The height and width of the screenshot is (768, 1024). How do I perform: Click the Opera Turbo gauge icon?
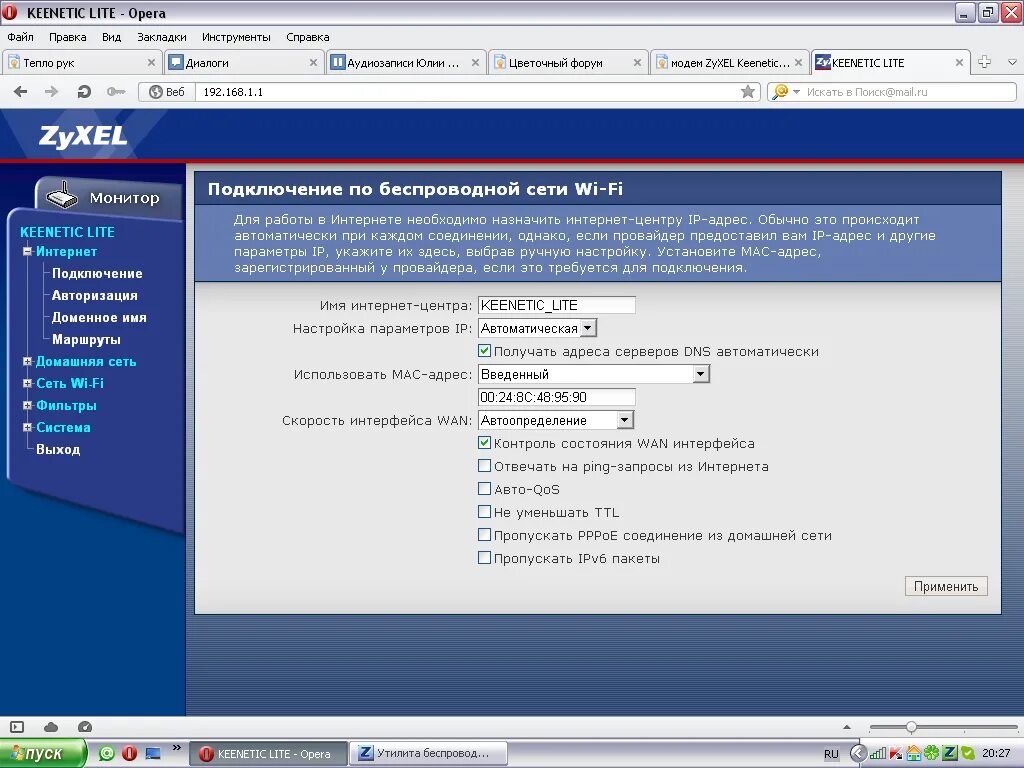85,727
